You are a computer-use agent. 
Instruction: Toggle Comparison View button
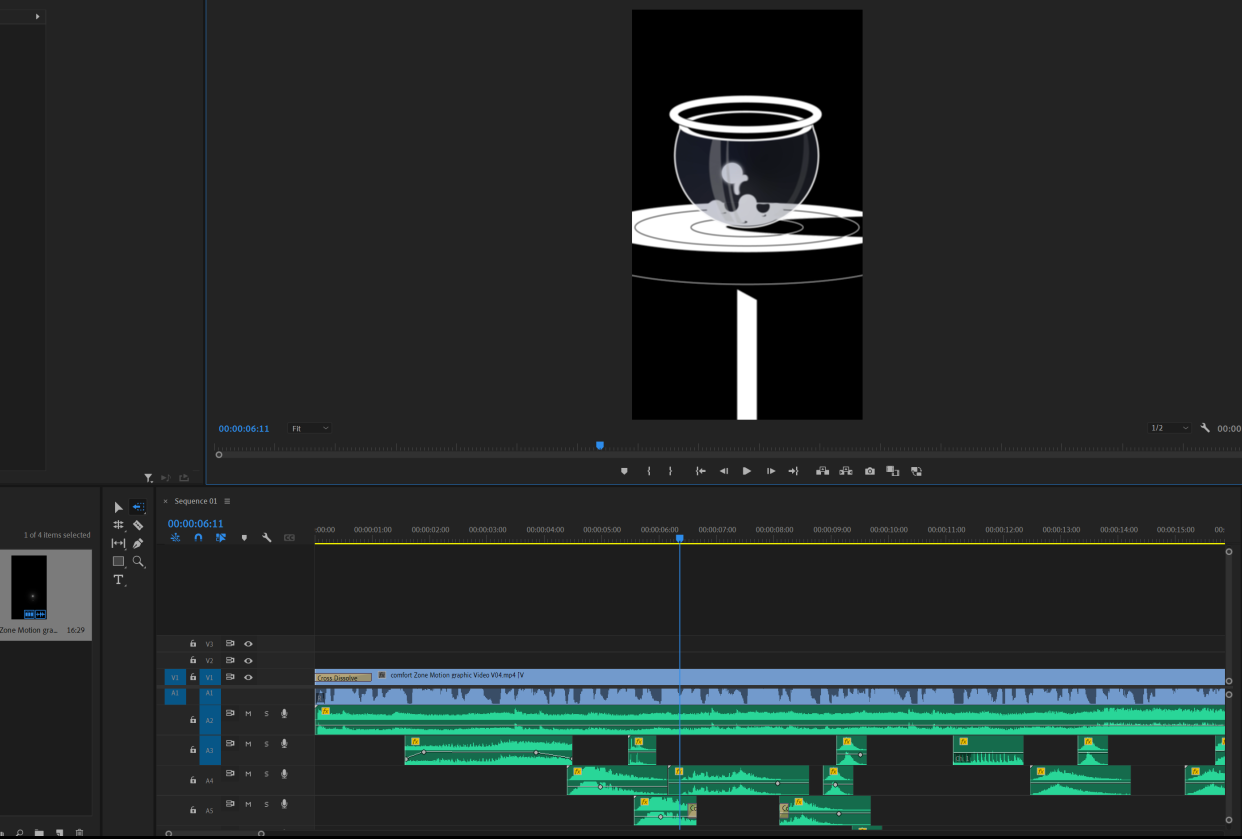pos(893,471)
